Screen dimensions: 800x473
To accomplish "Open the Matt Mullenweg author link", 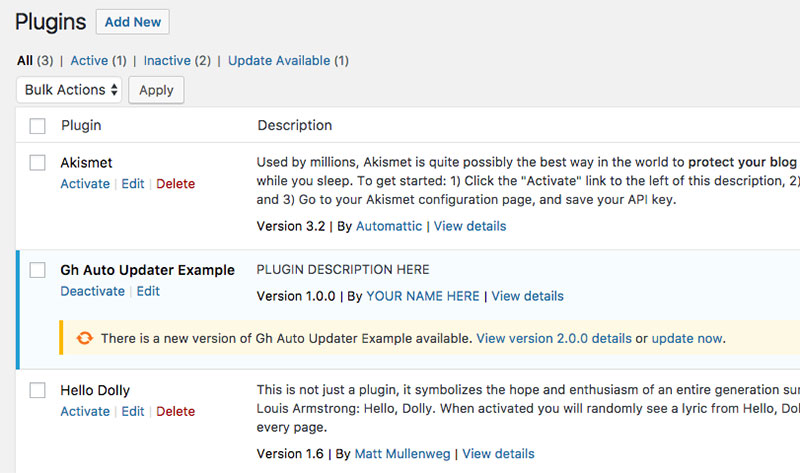I will [x=403, y=454].
